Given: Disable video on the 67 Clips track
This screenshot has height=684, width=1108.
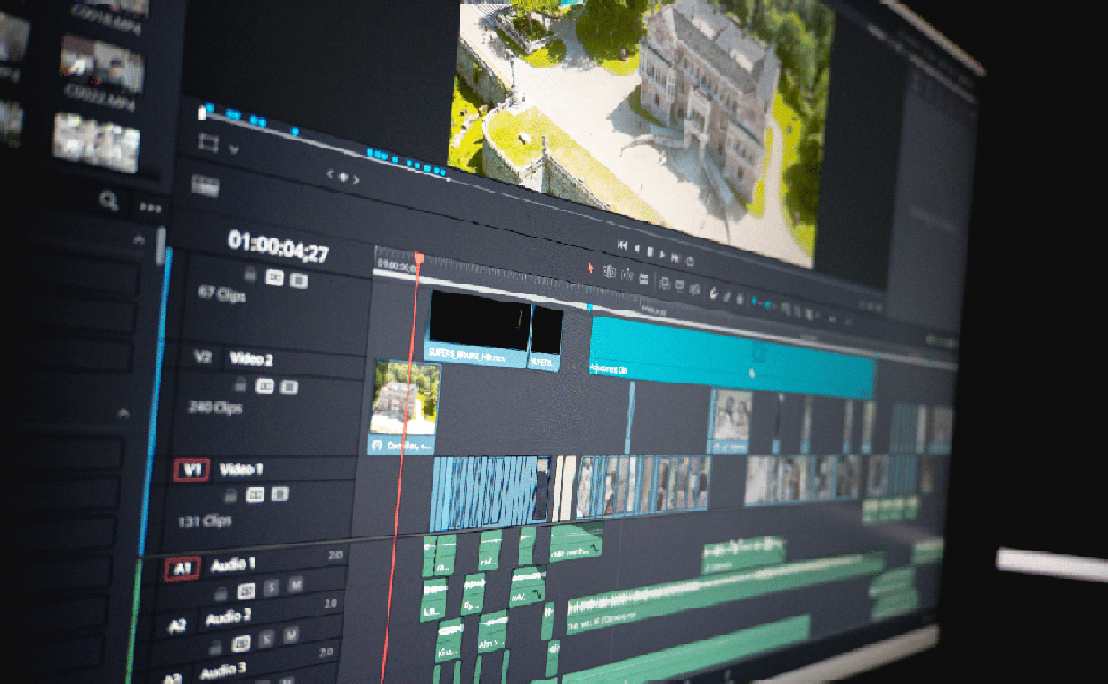Looking at the screenshot, I should click(299, 281).
